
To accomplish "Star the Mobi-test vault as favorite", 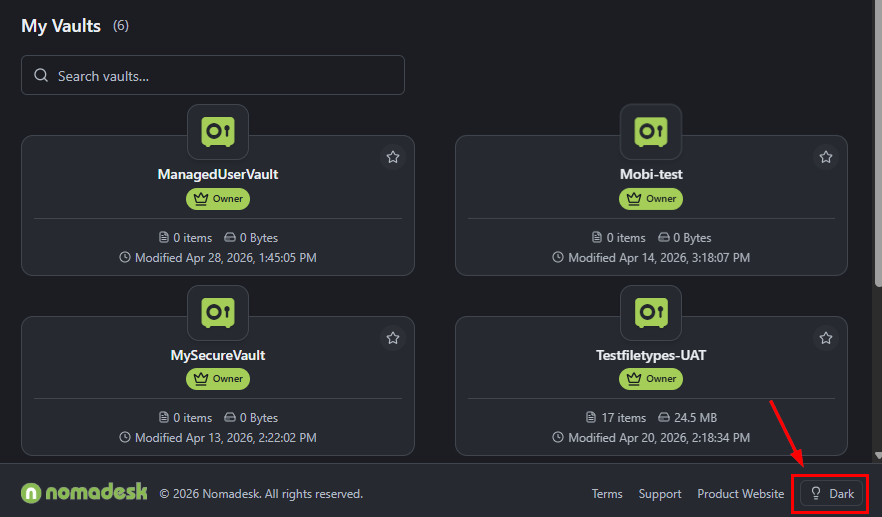I will pyautogui.click(x=826, y=157).
